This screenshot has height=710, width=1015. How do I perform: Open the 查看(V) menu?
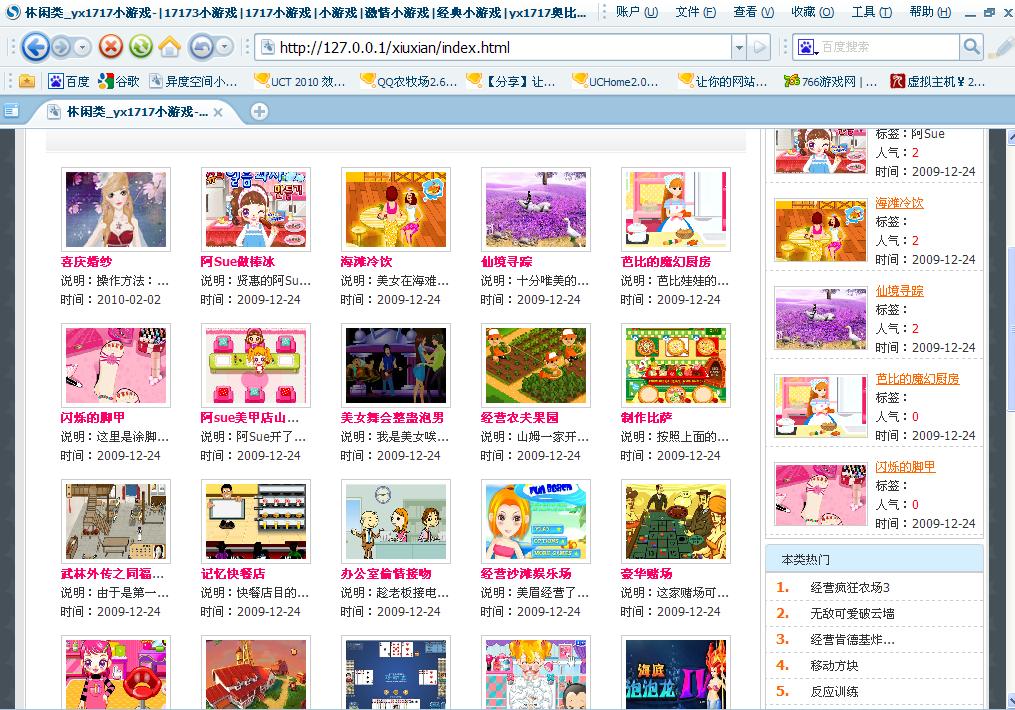click(x=753, y=12)
